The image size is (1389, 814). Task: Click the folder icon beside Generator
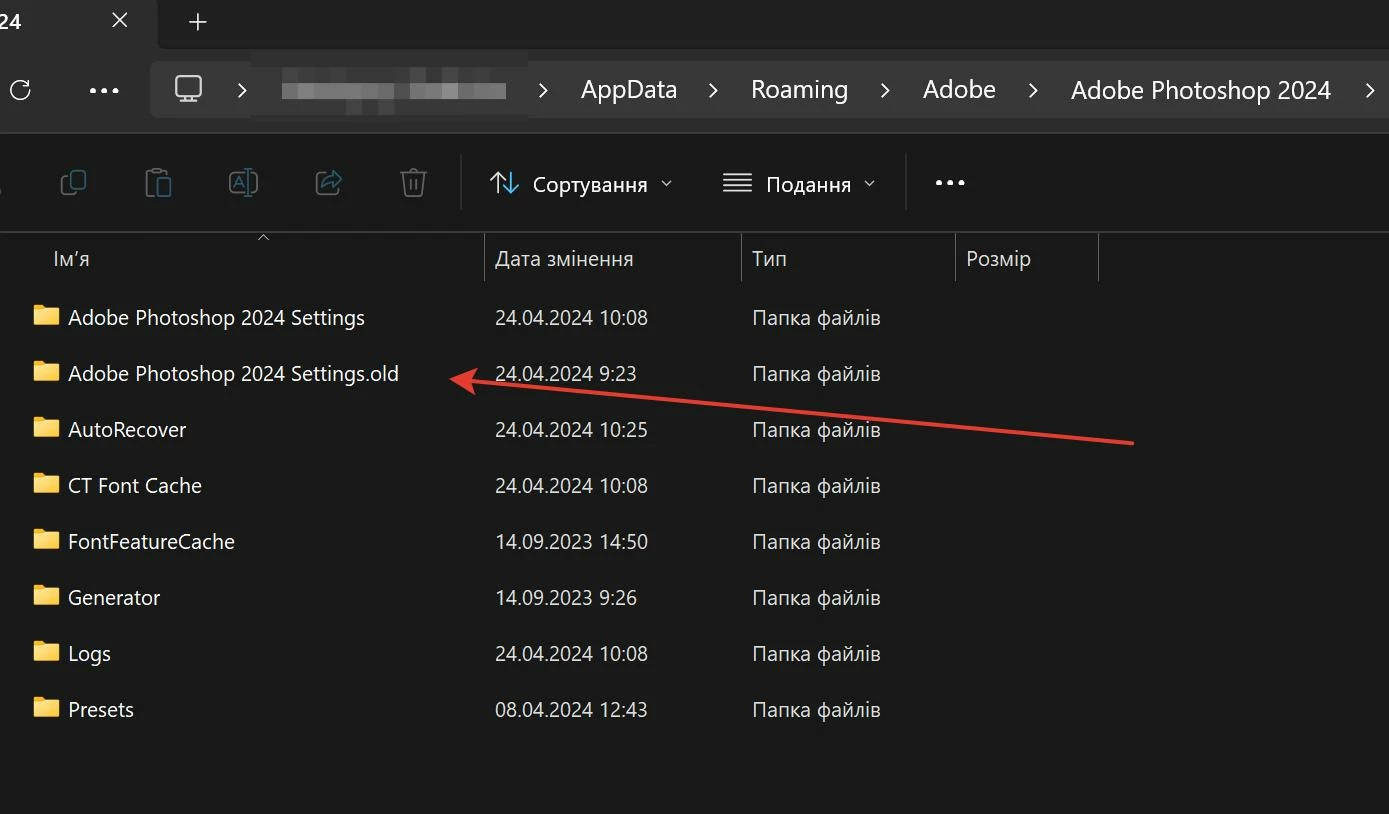tap(46, 596)
